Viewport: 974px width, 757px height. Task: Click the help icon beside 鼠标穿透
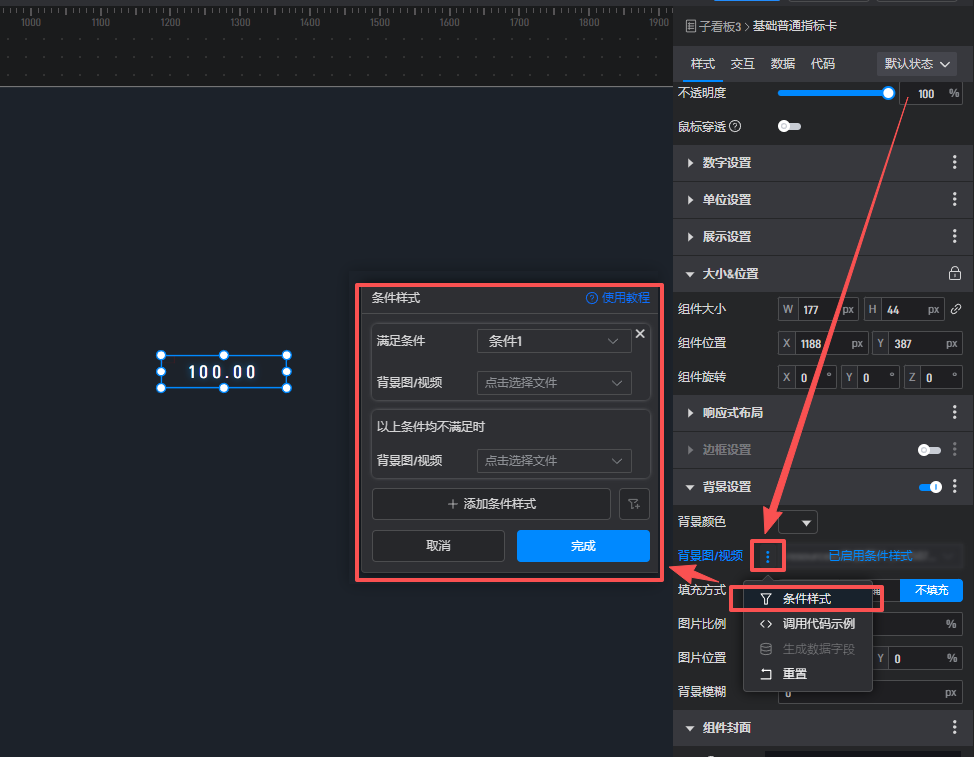[735, 126]
